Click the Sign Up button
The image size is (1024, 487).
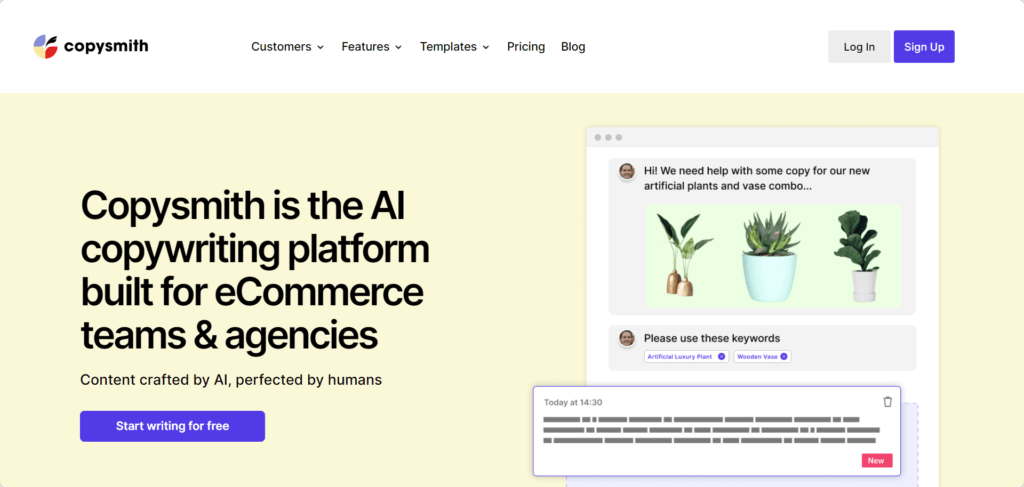(x=924, y=46)
